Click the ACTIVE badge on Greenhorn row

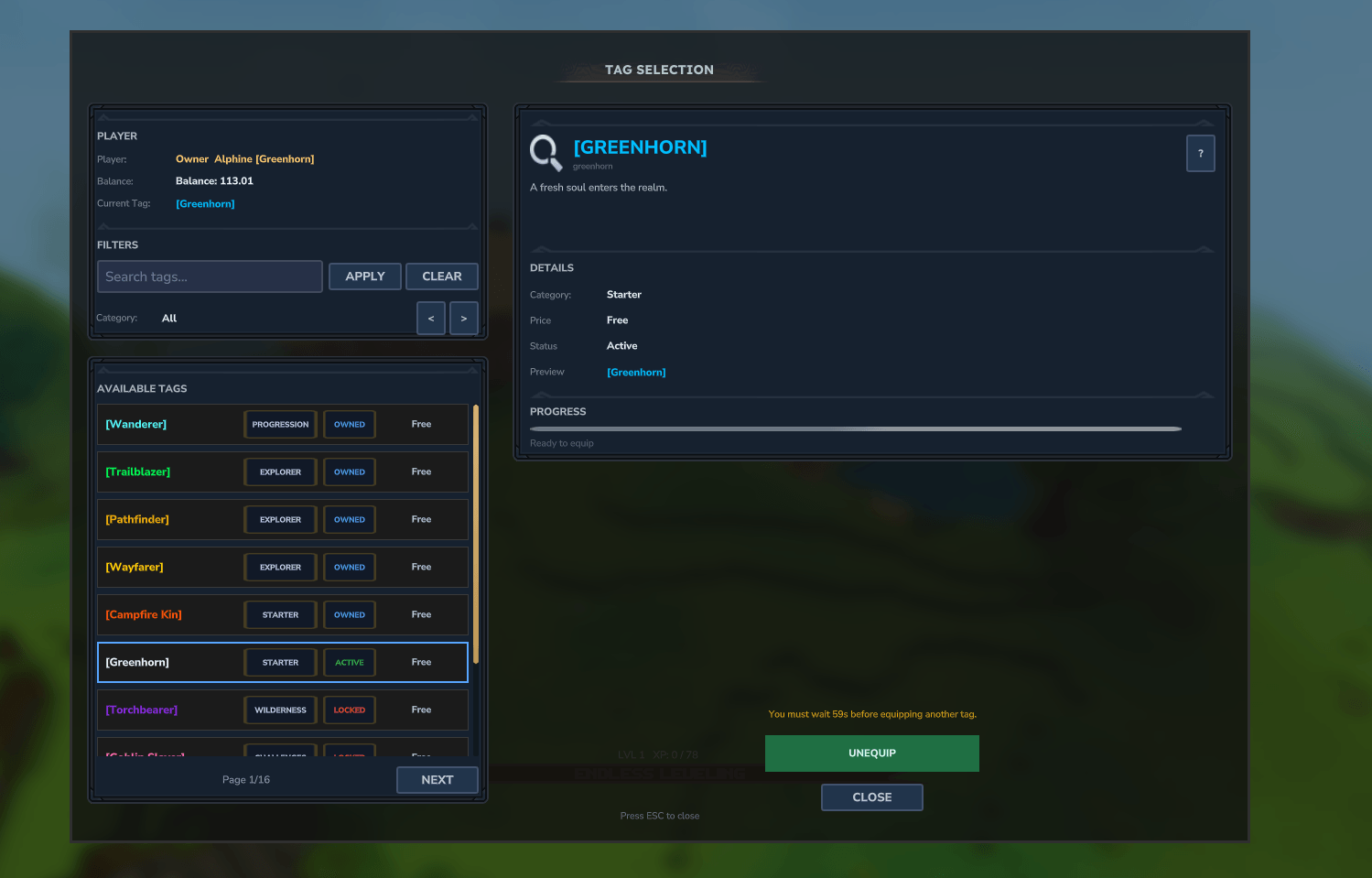click(x=350, y=663)
